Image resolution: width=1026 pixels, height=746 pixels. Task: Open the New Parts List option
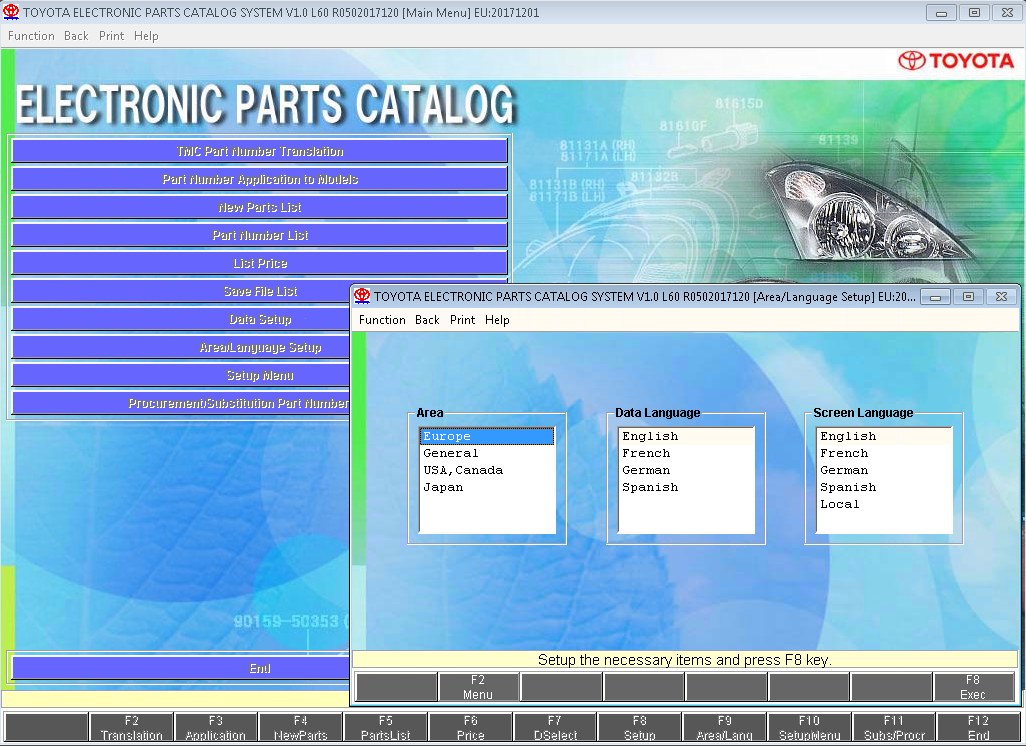(x=259, y=208)
